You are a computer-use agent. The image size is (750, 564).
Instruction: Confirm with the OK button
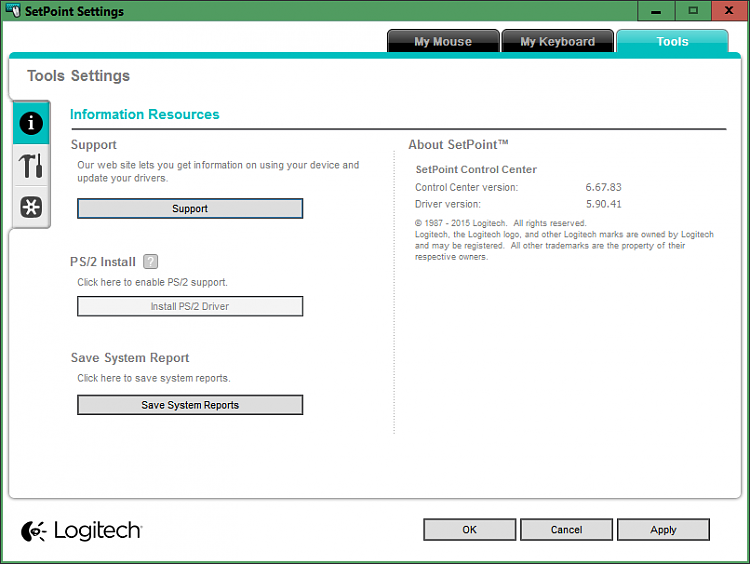(469, 530)
